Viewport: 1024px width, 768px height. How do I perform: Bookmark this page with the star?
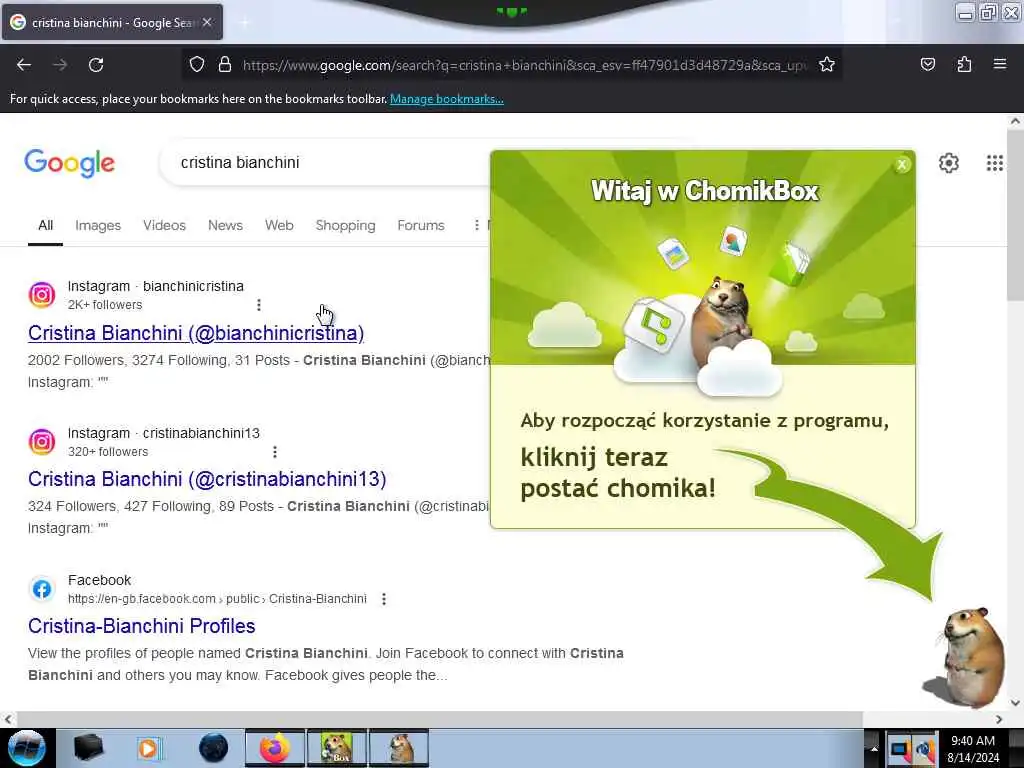tap(827, 65)
